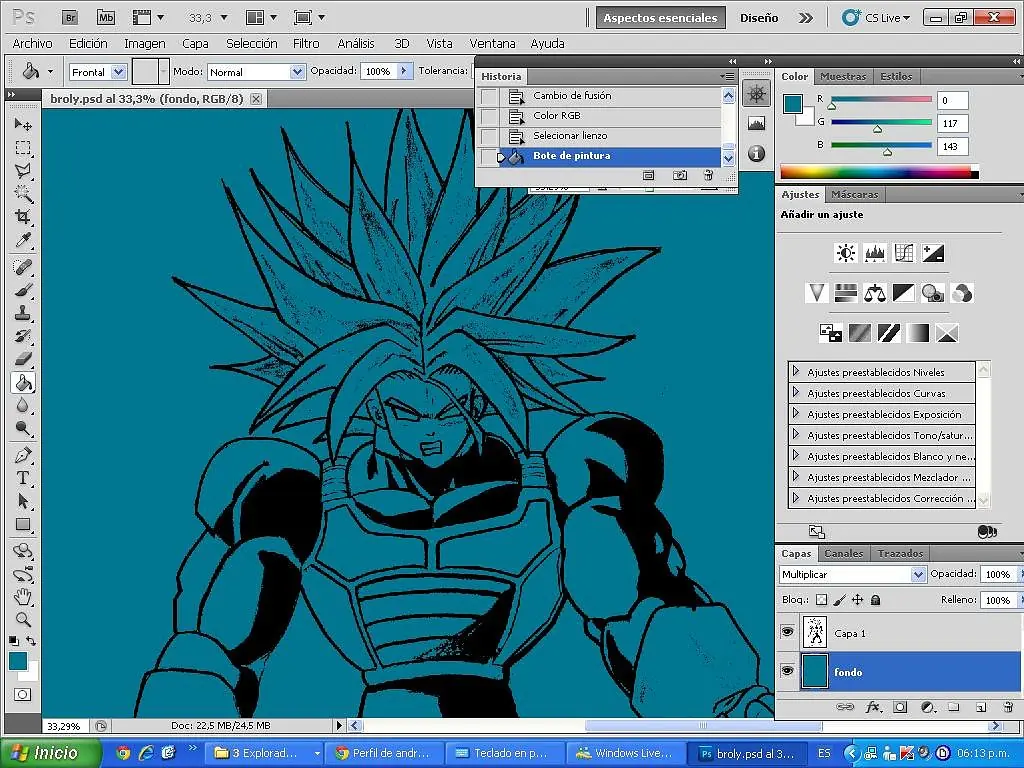Toggle lock transparent pixels

tap(822, 600)
